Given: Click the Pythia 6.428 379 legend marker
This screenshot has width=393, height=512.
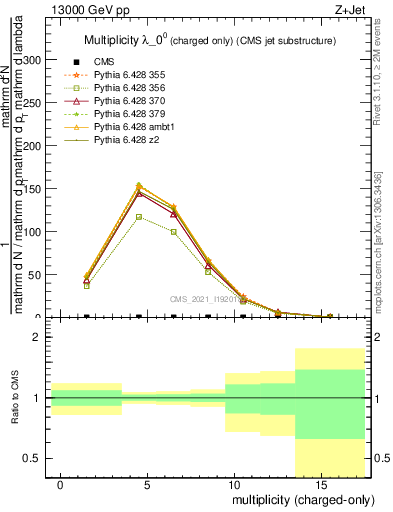Looking at the screenshot, I should (x=76, y=114).
